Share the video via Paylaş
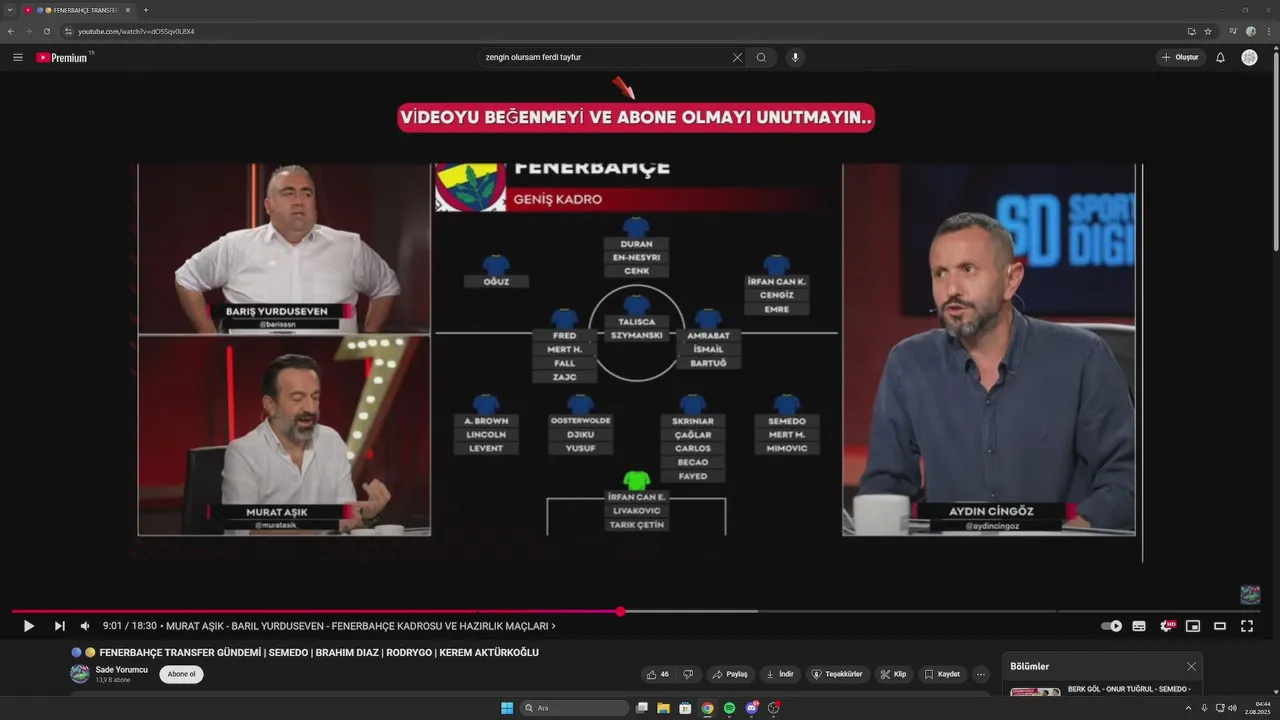 click(x=729, y=674)
